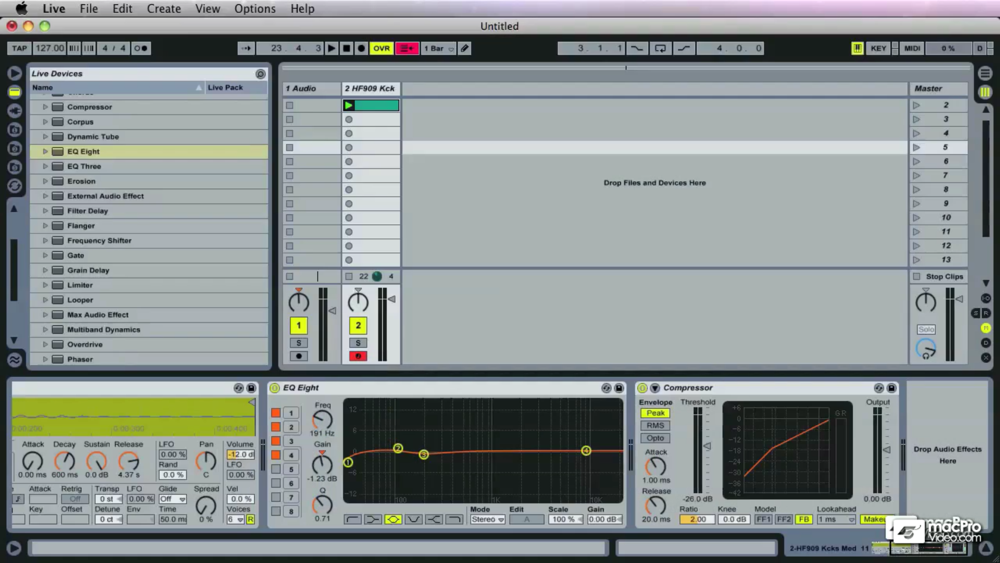Adjust the track 2 volume fader

pos(392,299)
